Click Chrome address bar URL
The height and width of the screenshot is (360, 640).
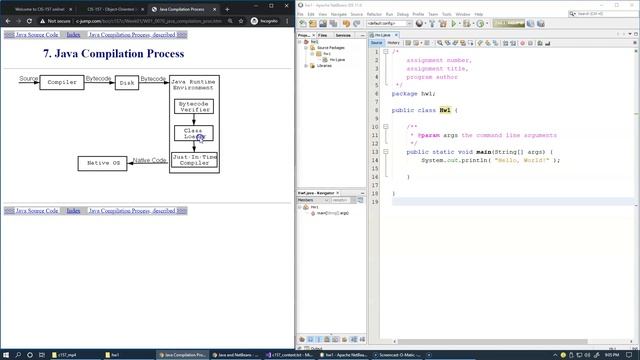tap(149, 21)
